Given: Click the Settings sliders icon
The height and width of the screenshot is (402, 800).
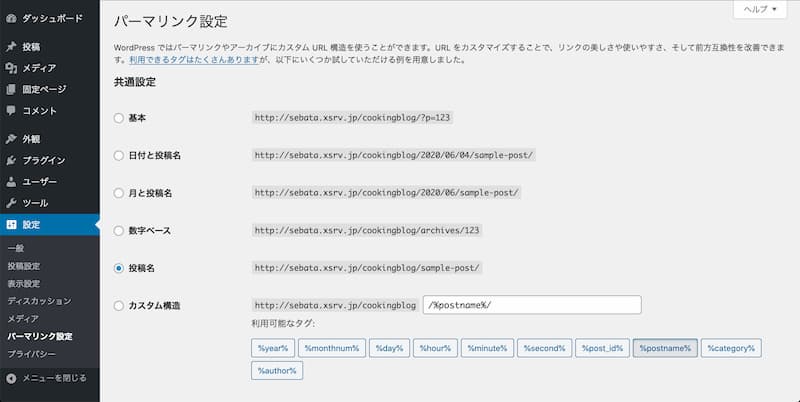Looking at the screenshot, I should 11,225.
